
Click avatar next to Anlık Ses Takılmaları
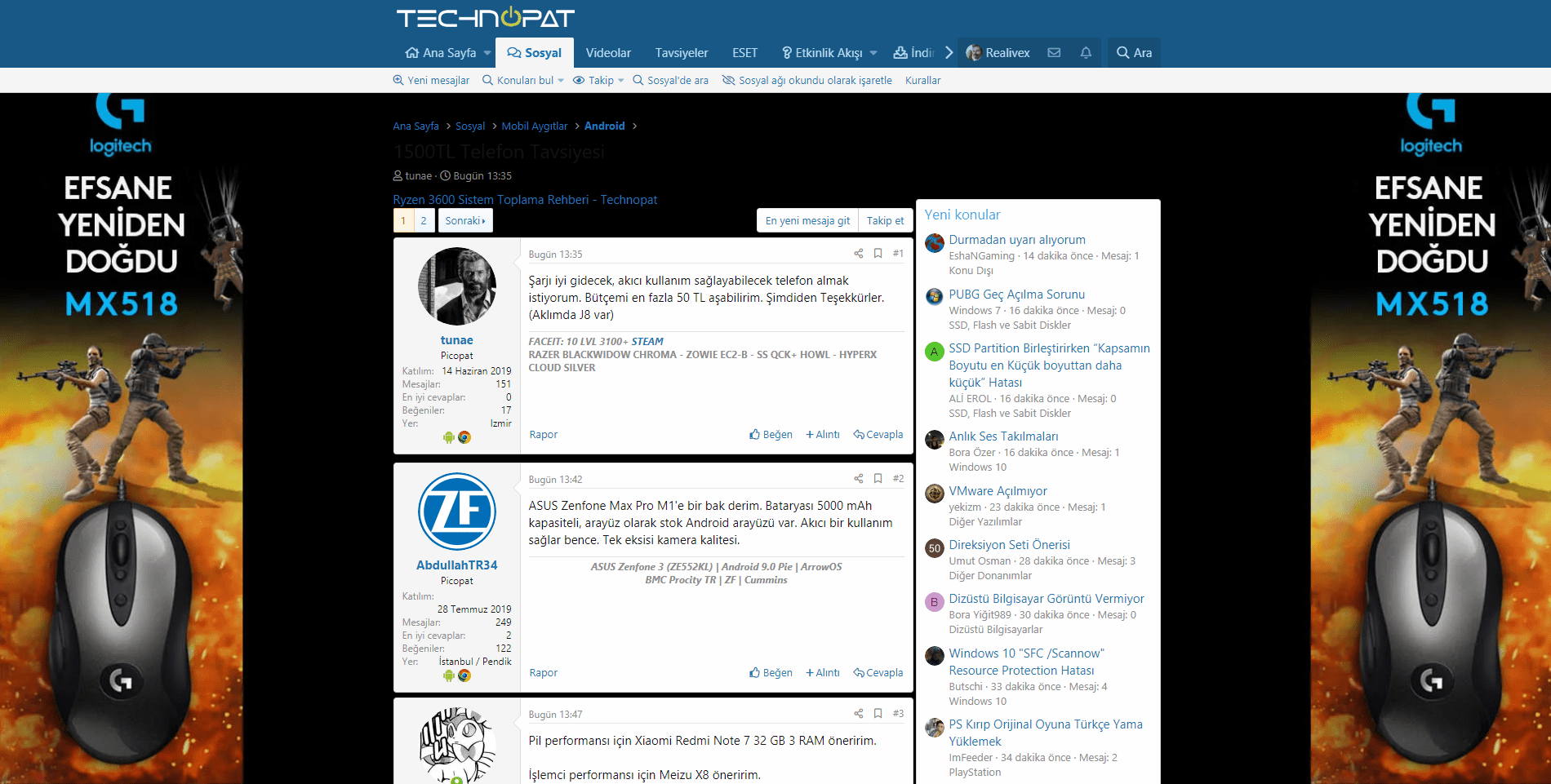(x=935, y=440)
